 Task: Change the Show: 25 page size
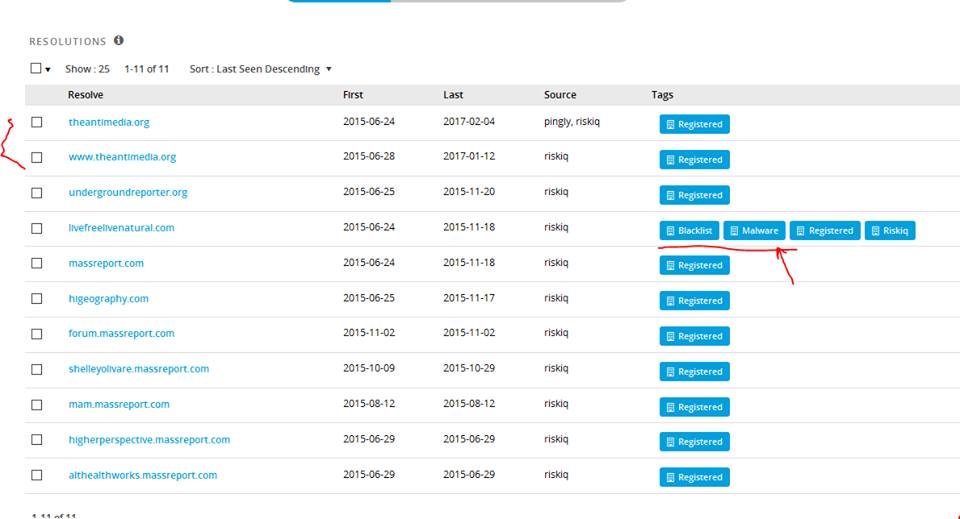coord(87,69)
